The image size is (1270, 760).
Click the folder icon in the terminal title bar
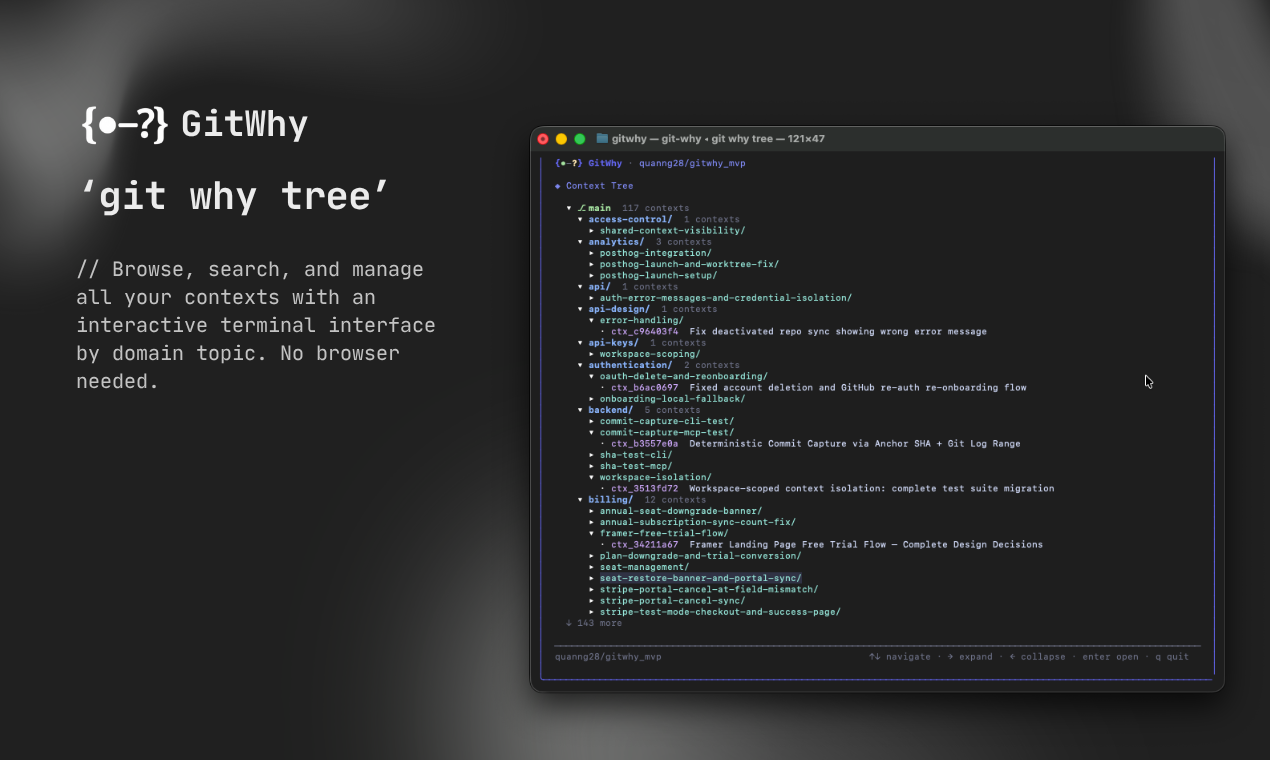click(x=602, y=139)
